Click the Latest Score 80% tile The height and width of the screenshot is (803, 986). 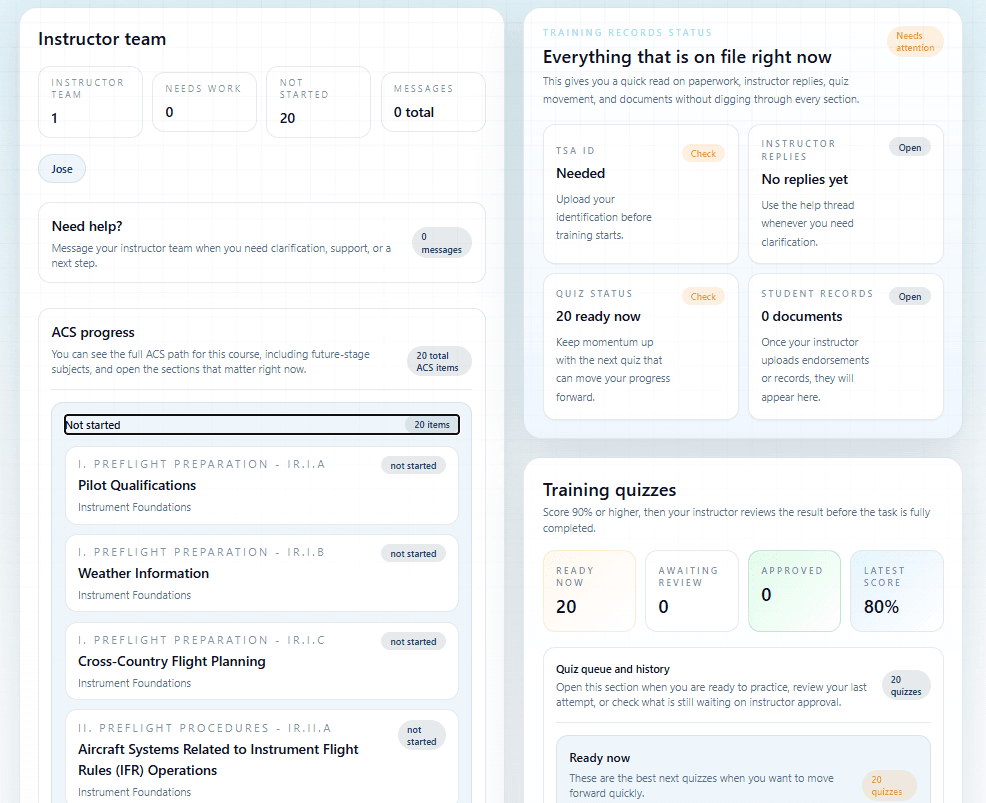point(897,591)
